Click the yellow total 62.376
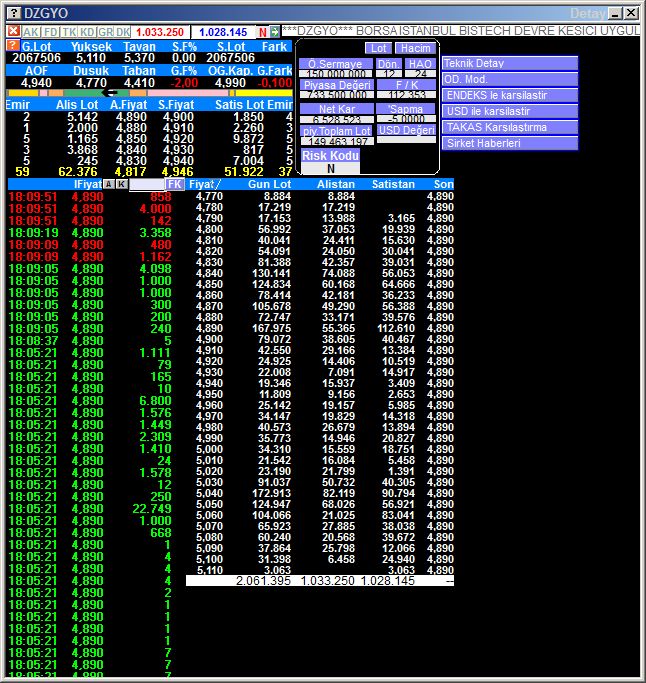Screen dimensions: 646x683 pyautogui.click(x=78, y=172)
